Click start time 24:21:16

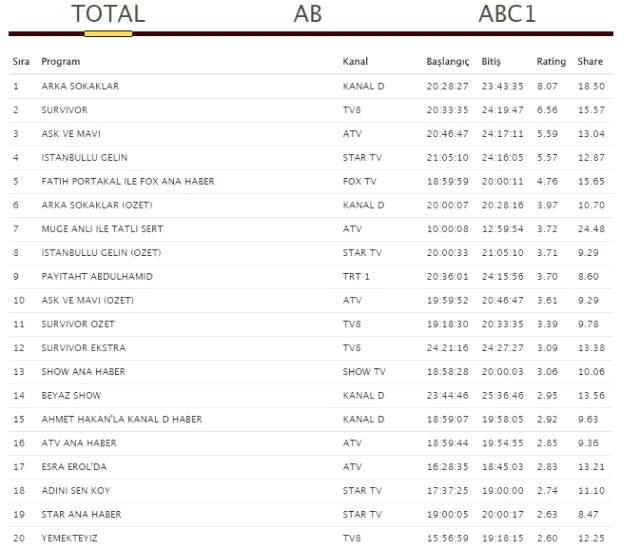point(447,348)
